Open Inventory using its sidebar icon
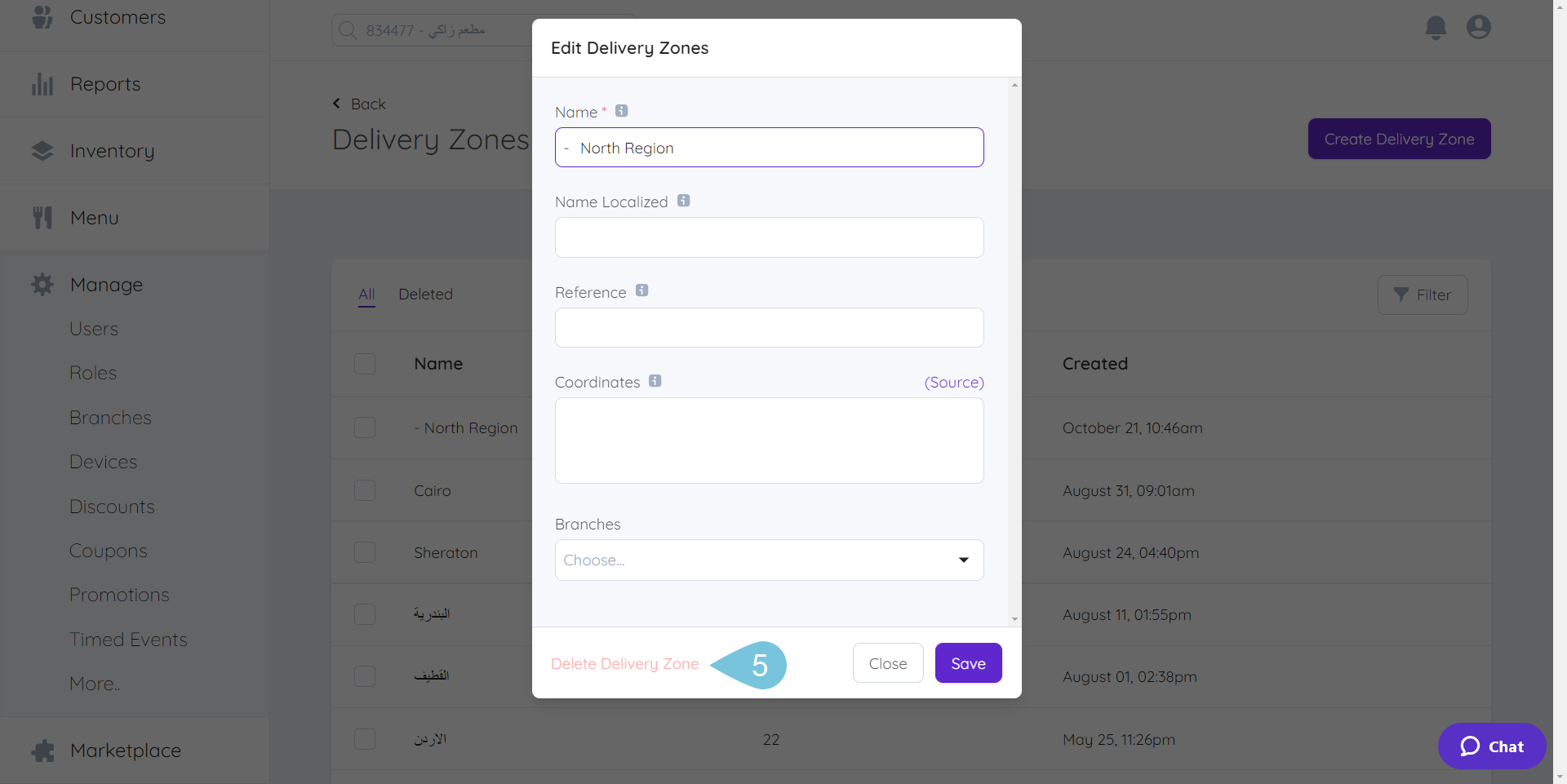The width and height of the screenshot is (1567, 784). pyautogui.click(x=42, y=150)
